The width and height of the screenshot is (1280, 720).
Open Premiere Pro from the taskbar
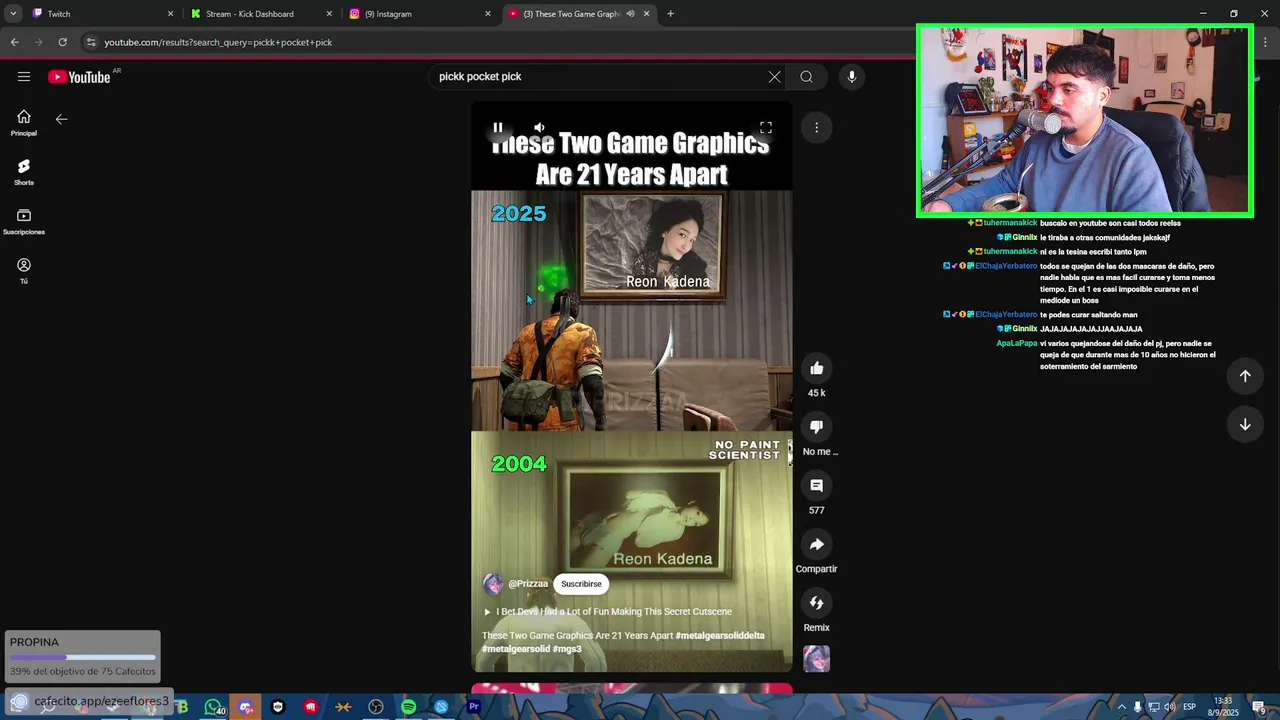[x=474, y=707]
